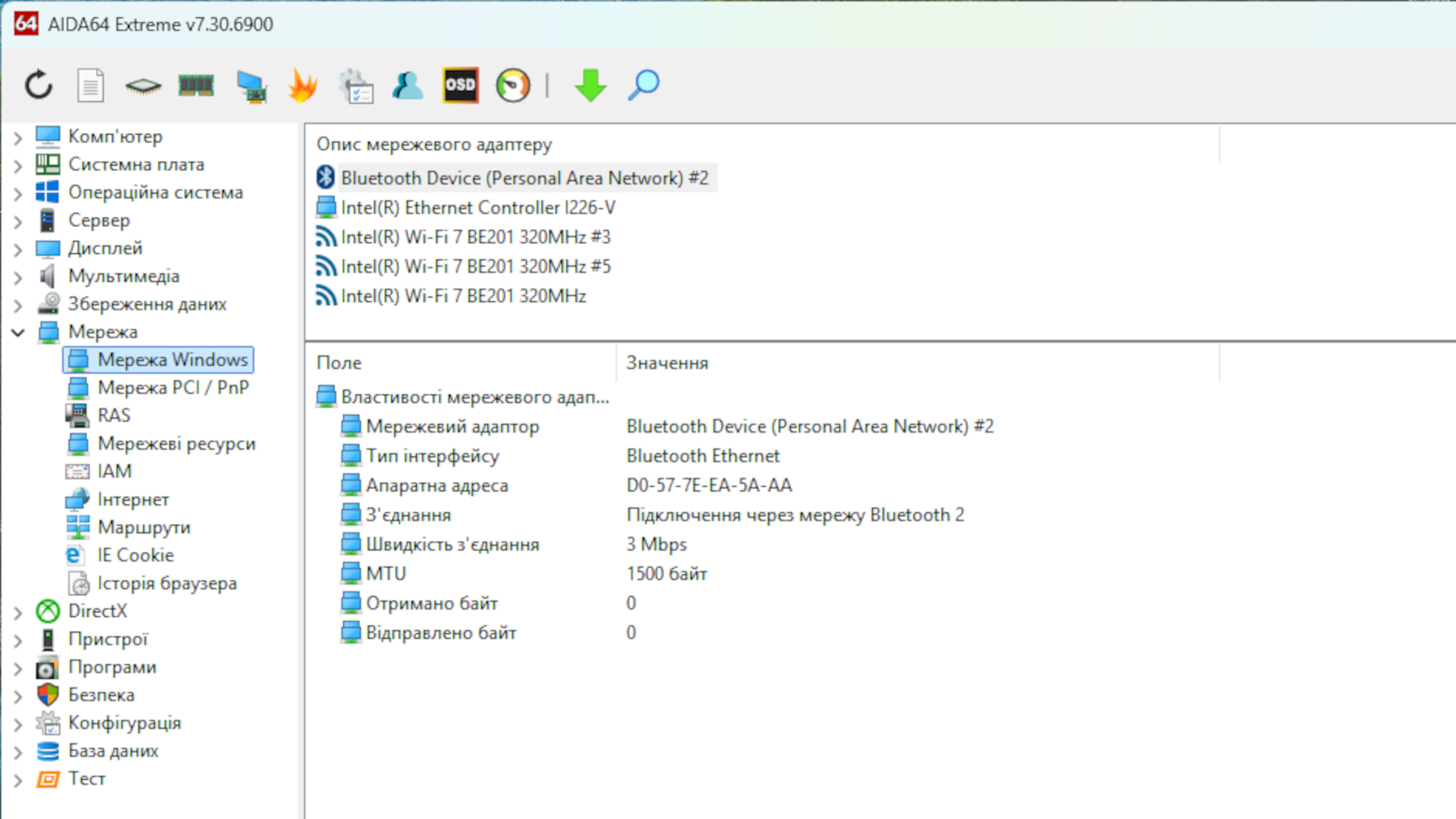Open the Memory module benchmark icon
Image resolution: width=1456 pixels, height=819 pixels.
click(196, 86)
